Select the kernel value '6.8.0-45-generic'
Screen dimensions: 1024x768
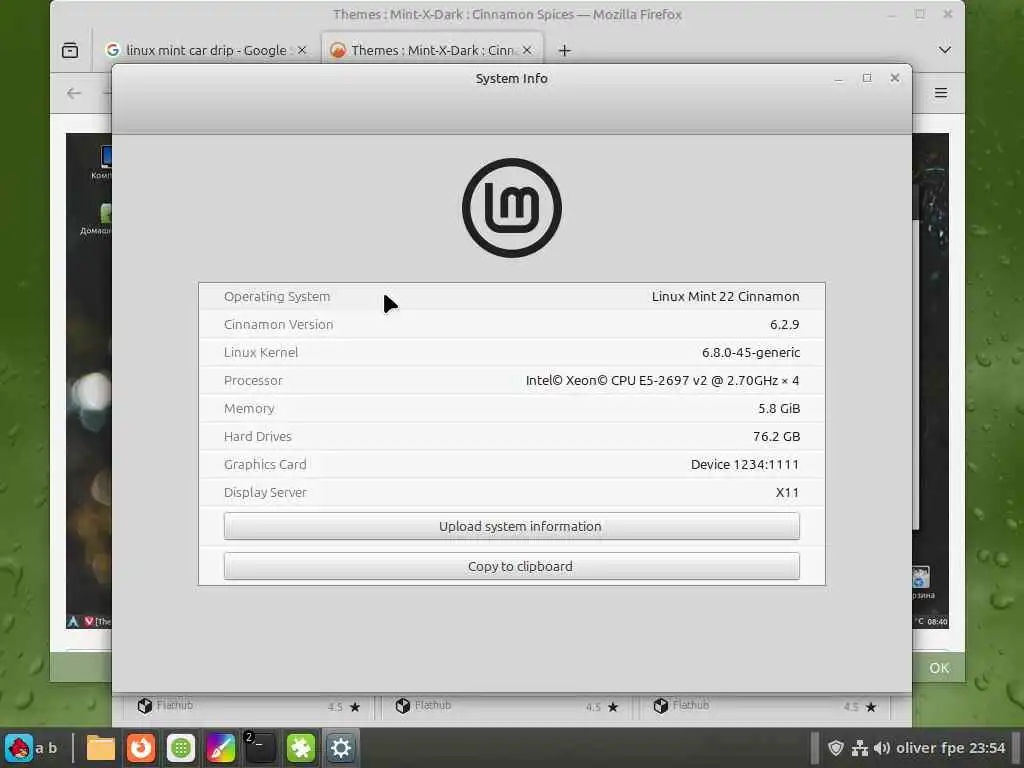(x=750, y=353)
